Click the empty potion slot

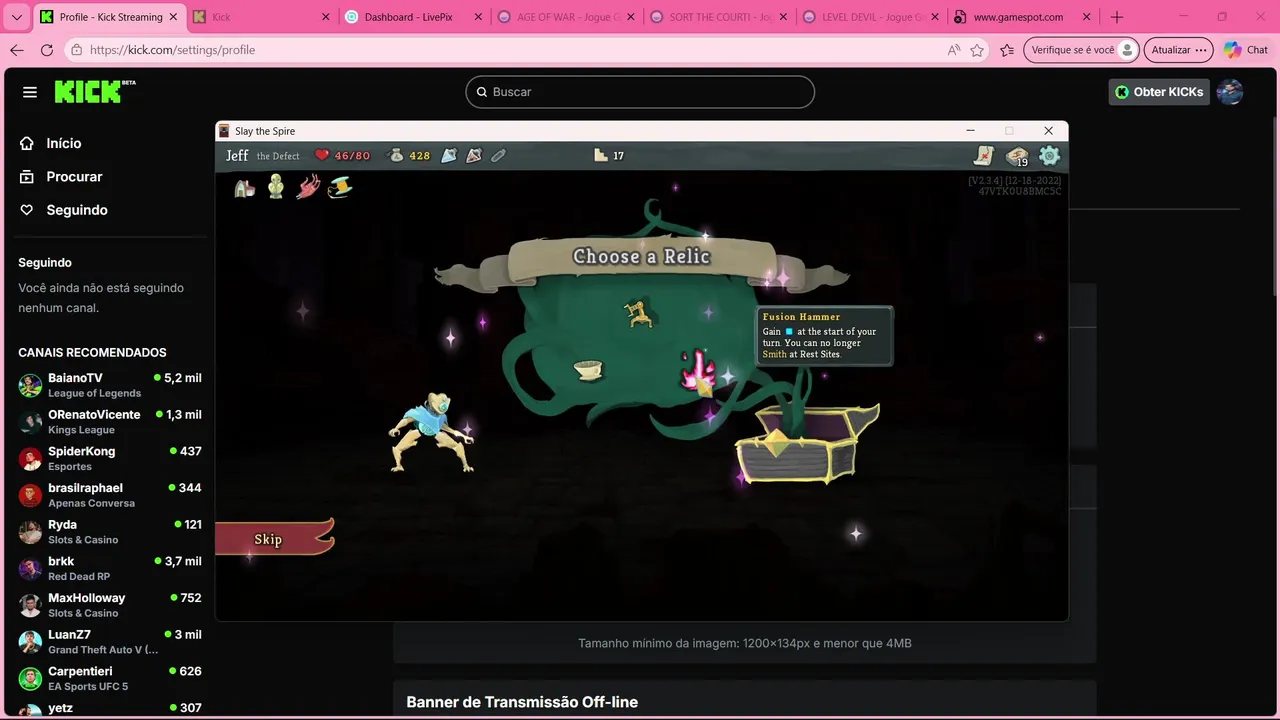coord(498,155)
